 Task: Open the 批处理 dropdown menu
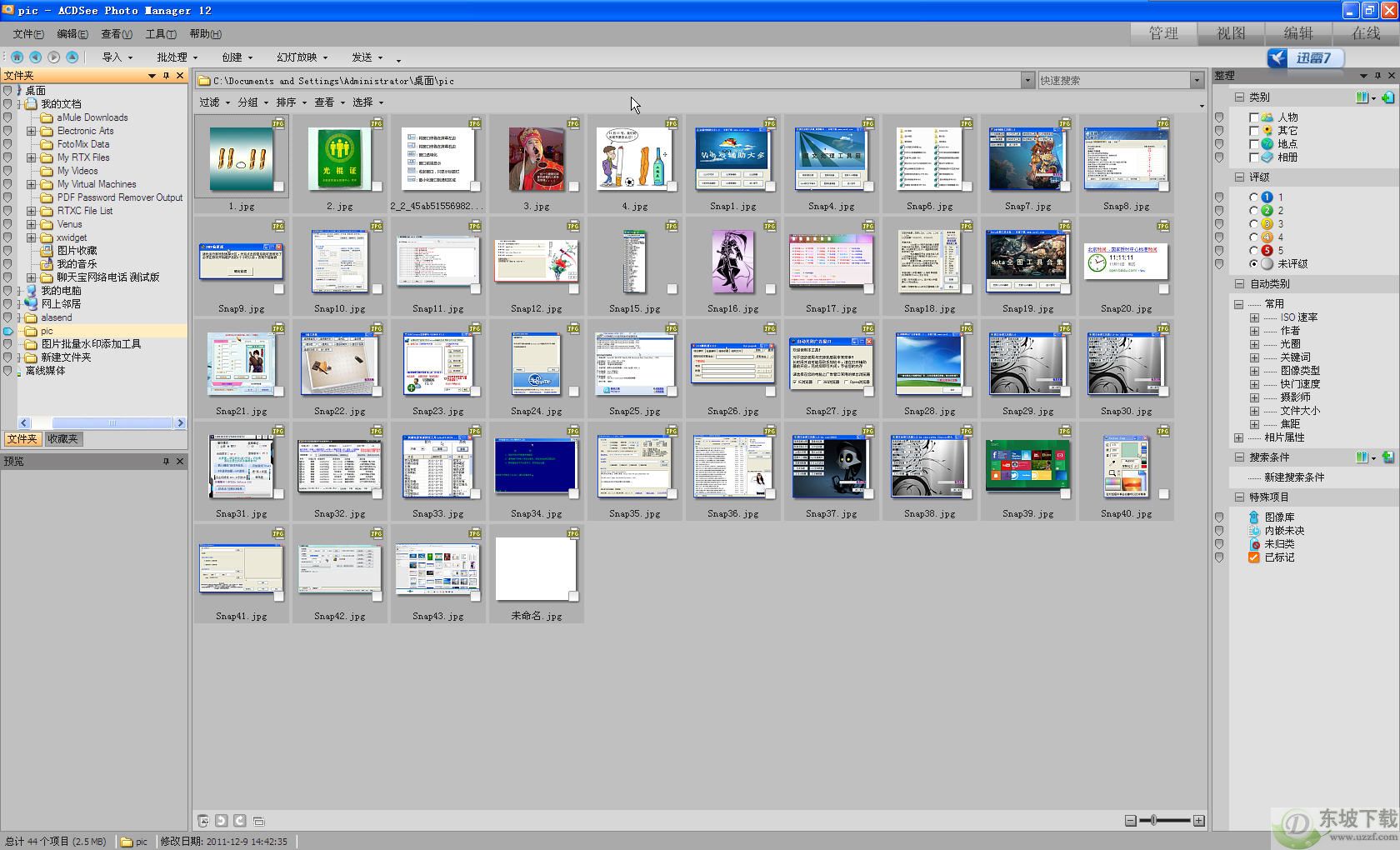pos(177,57)
